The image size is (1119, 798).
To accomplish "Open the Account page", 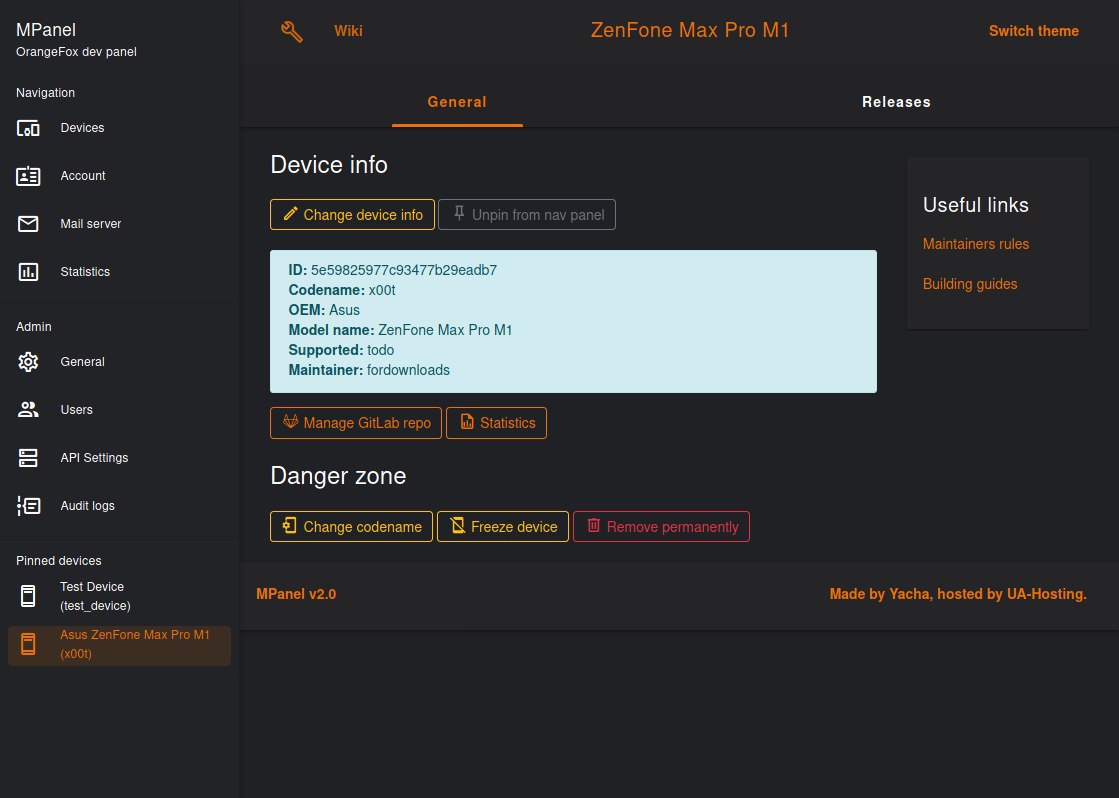I will point(120,176).
